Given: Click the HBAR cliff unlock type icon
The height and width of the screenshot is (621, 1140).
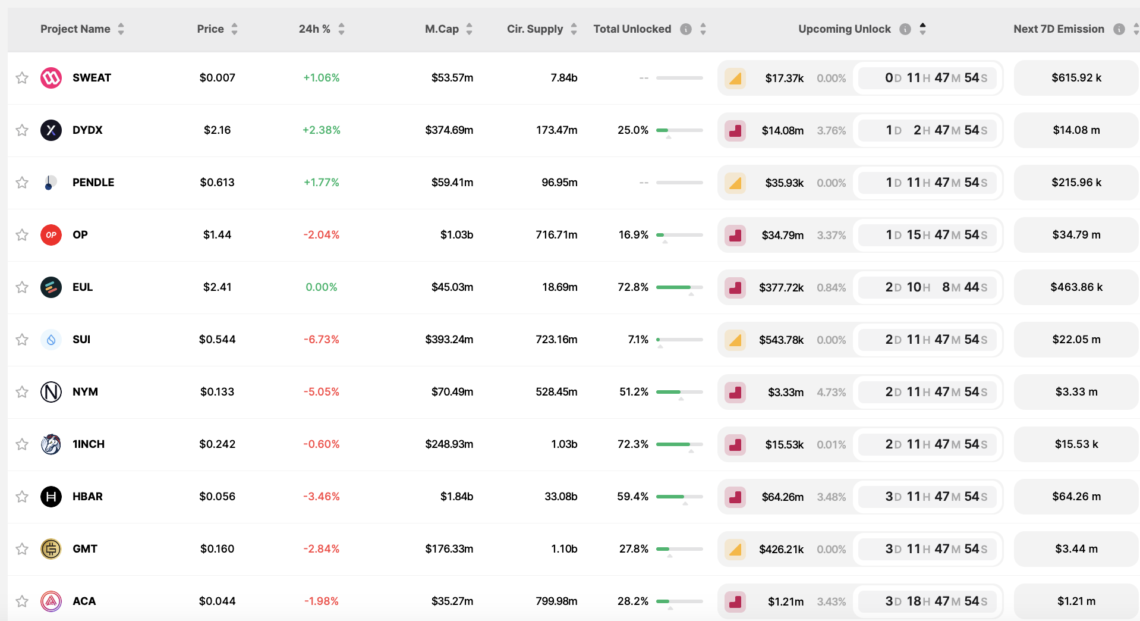Looking at the screenshot, I should [735, 497].
